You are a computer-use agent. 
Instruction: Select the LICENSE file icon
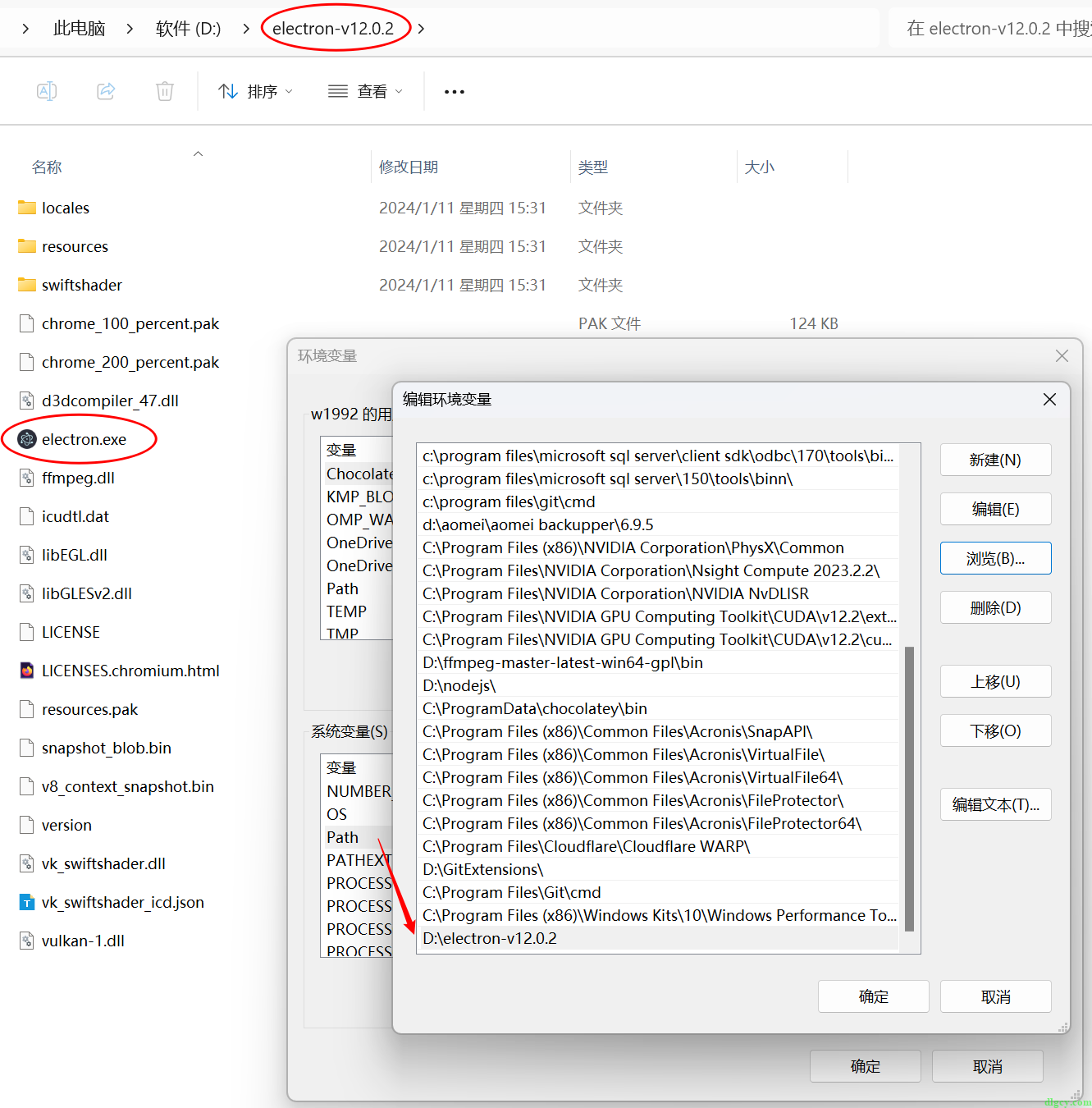27,632
